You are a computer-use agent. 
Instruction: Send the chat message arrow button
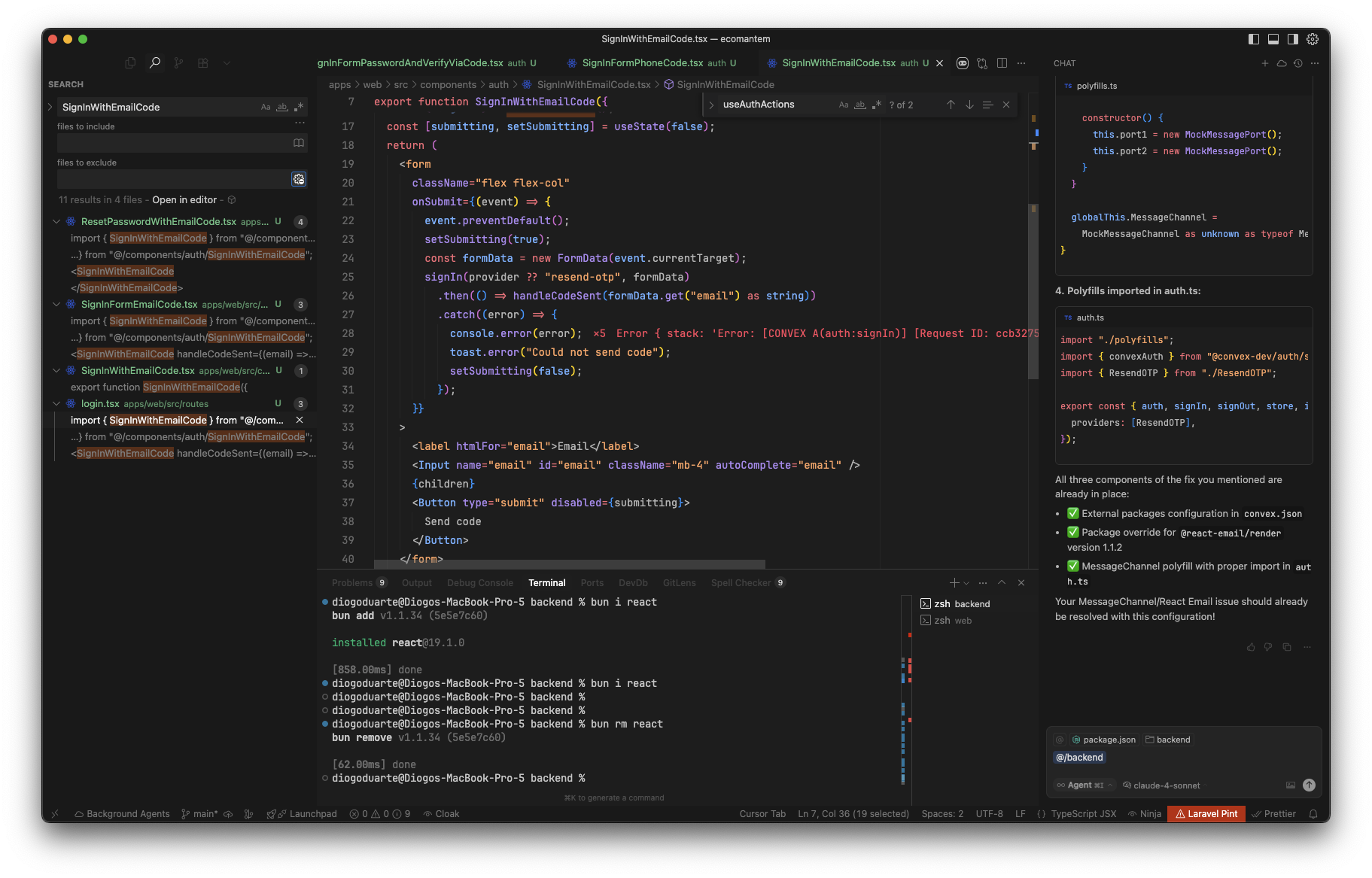click(1309, 785)
